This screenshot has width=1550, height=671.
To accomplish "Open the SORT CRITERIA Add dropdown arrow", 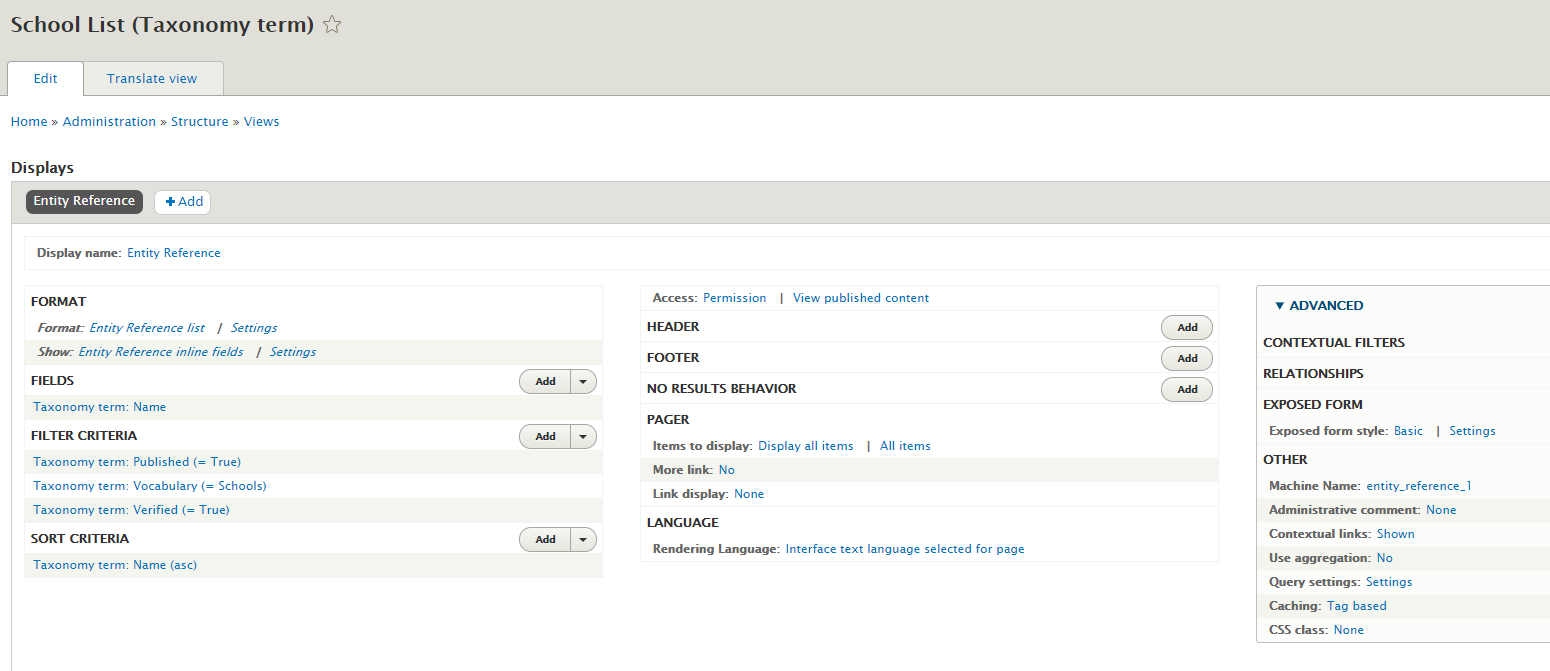I will pos(583,539).
